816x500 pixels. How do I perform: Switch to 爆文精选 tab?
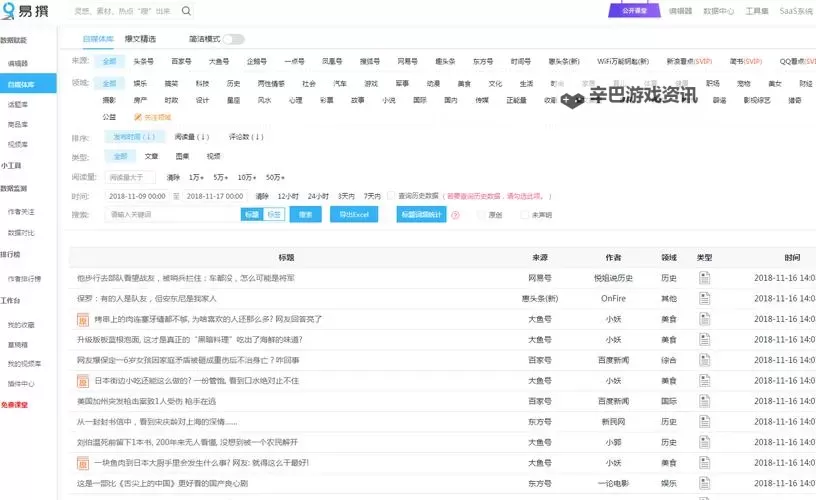tap(140, 39)
